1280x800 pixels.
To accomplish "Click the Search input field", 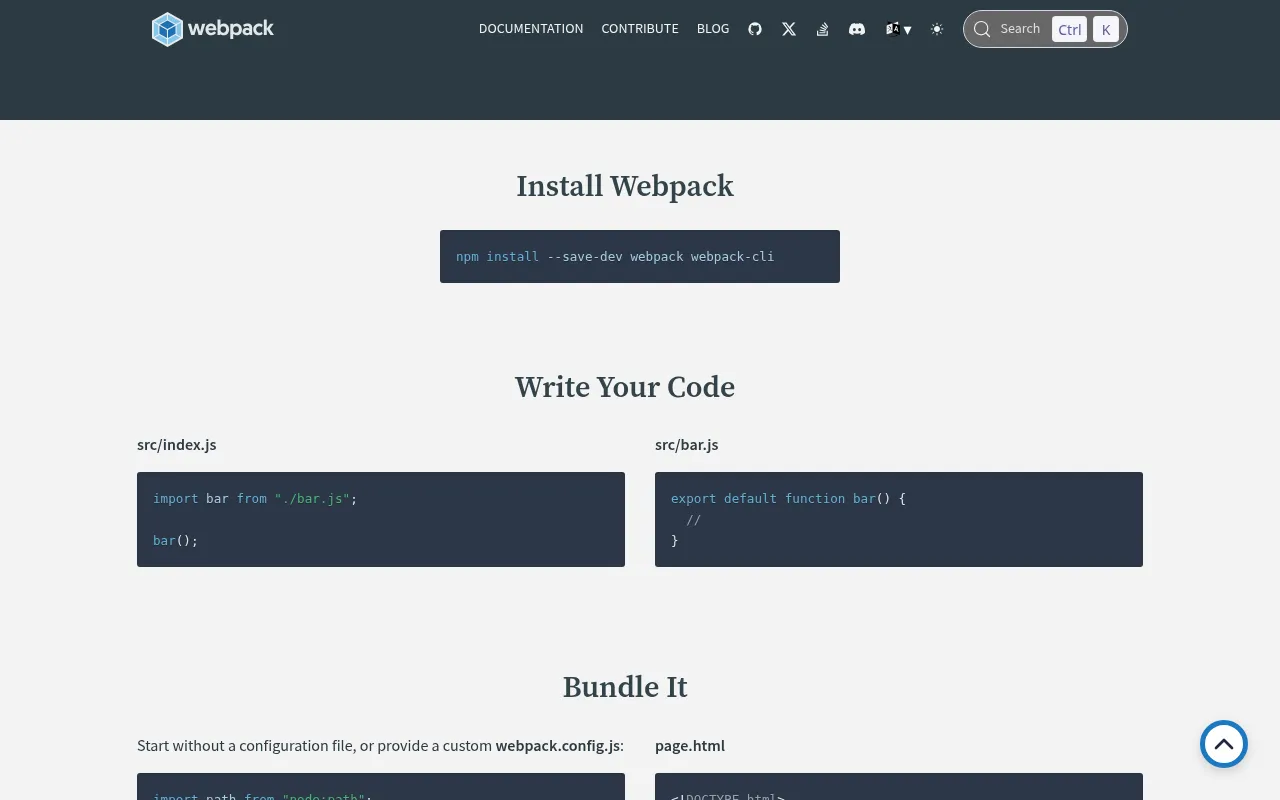I will 1045,29.
